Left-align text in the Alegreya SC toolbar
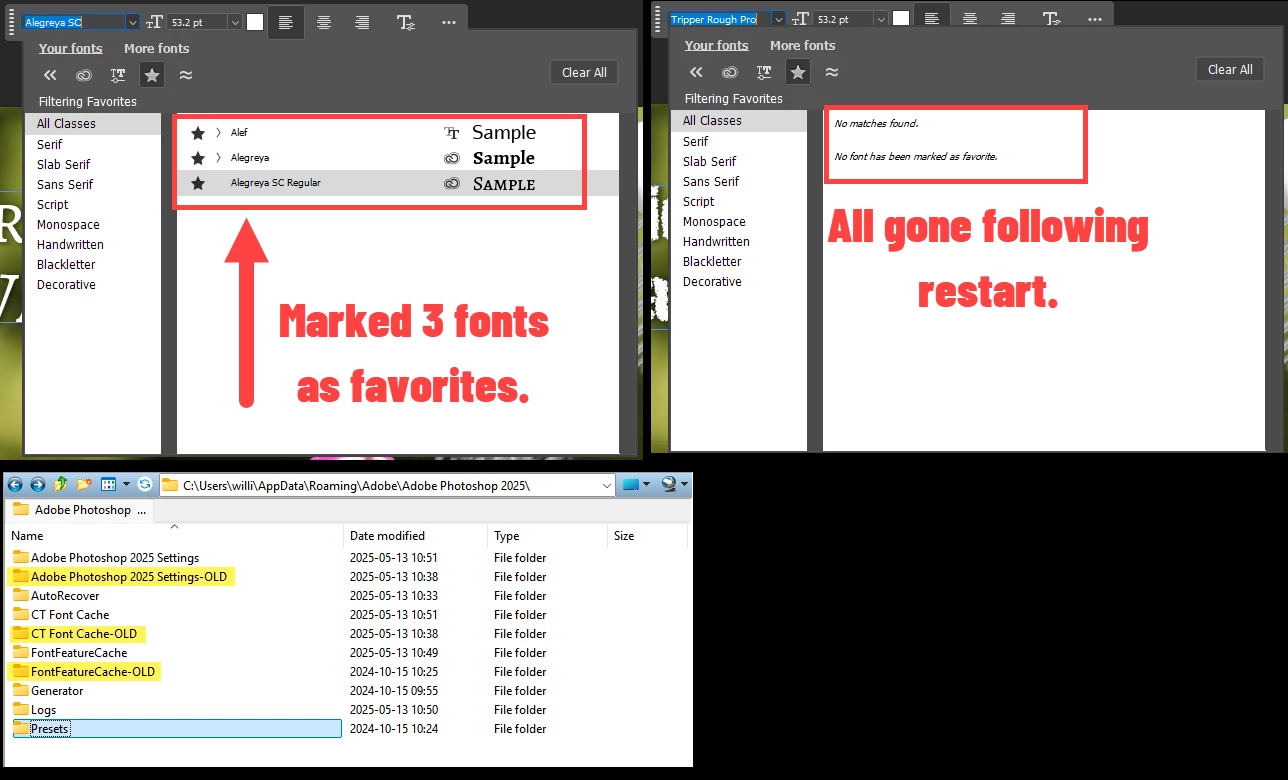This screenshot has width=1288, height=780. (x=286, y=22)
